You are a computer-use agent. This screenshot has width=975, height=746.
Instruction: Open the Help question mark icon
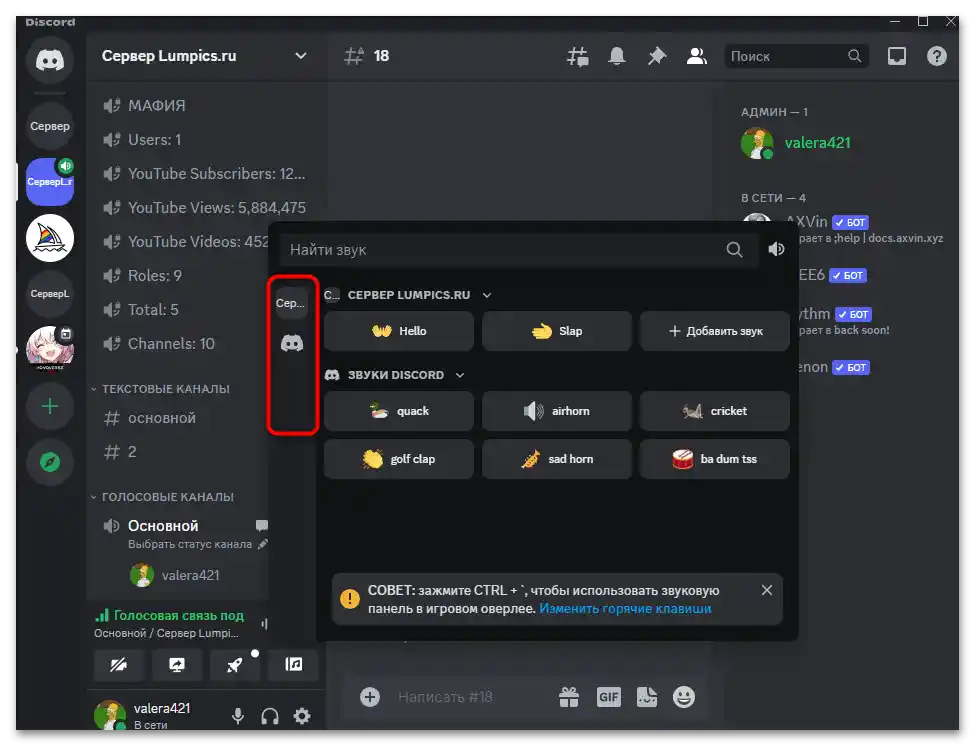[x=936, y=57]
